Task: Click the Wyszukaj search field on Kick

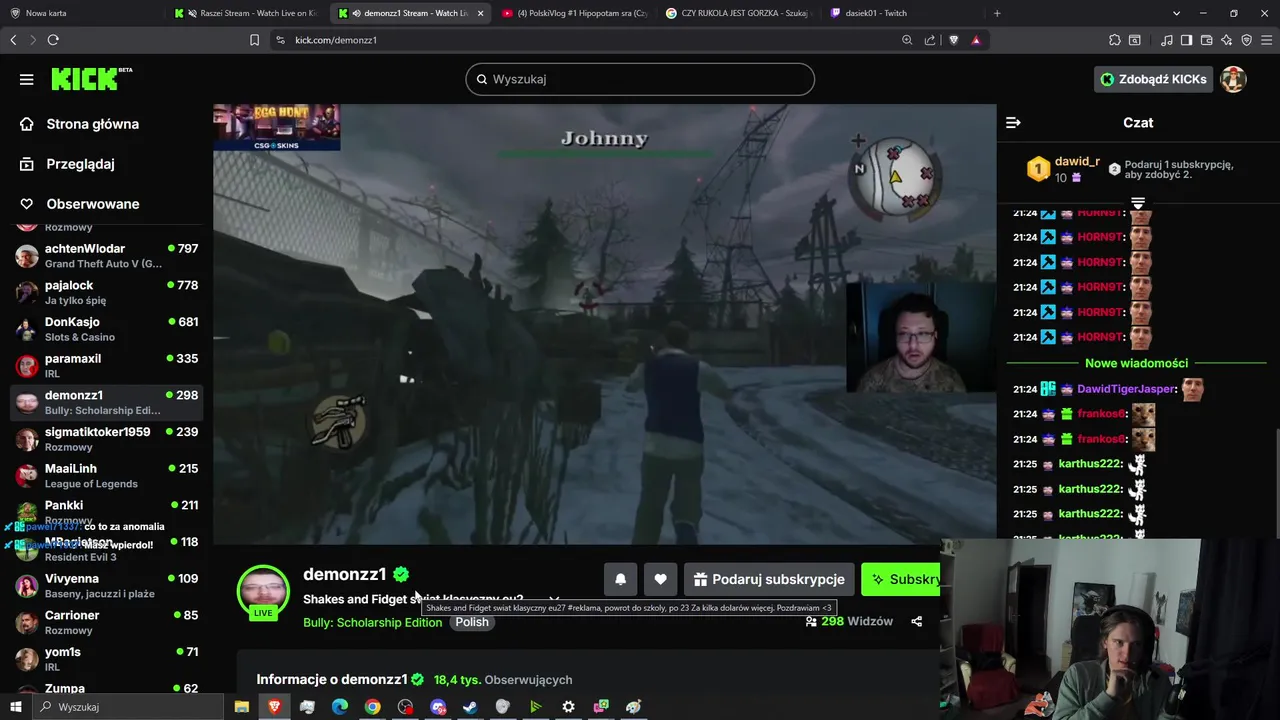Action: coord(640,79)
